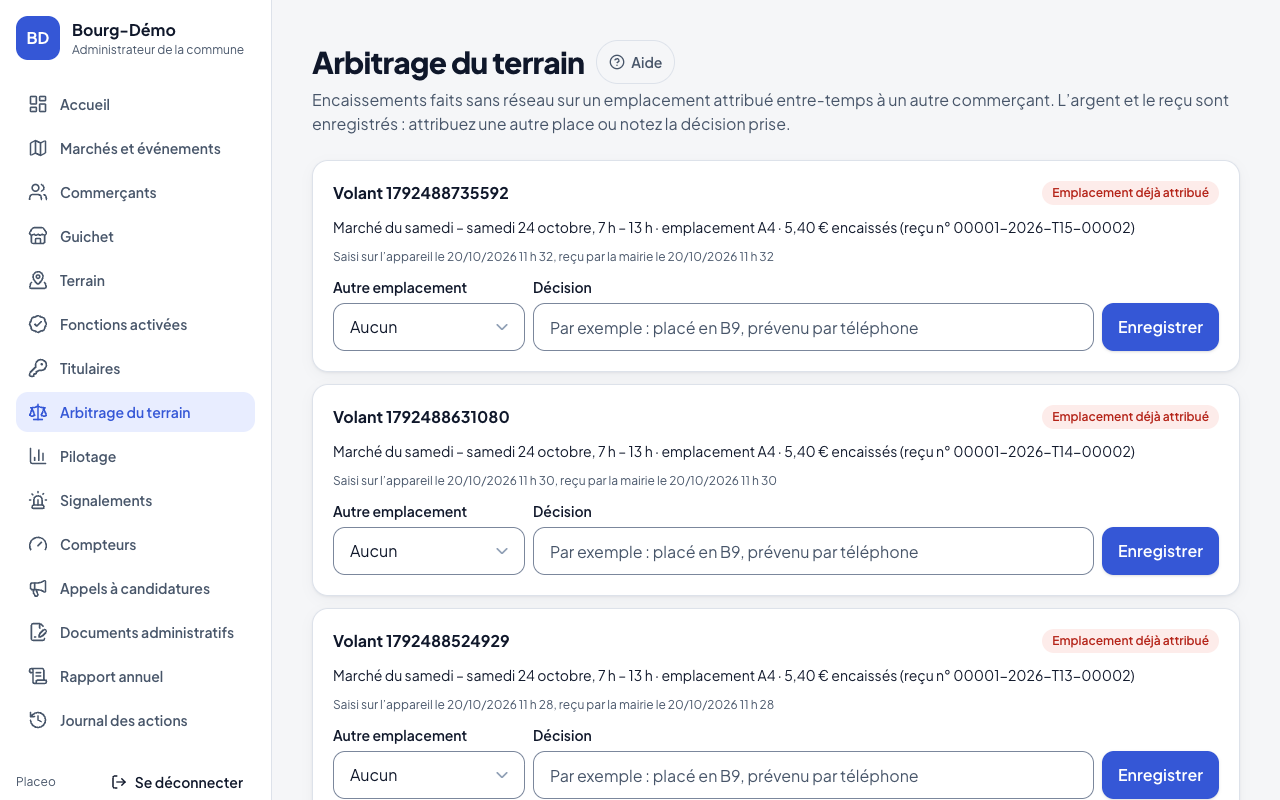Click the Emplacement déjà attribué badge on Volant 1792488735592
The image size is (1280, 800).
click(x=1130, y=193)
